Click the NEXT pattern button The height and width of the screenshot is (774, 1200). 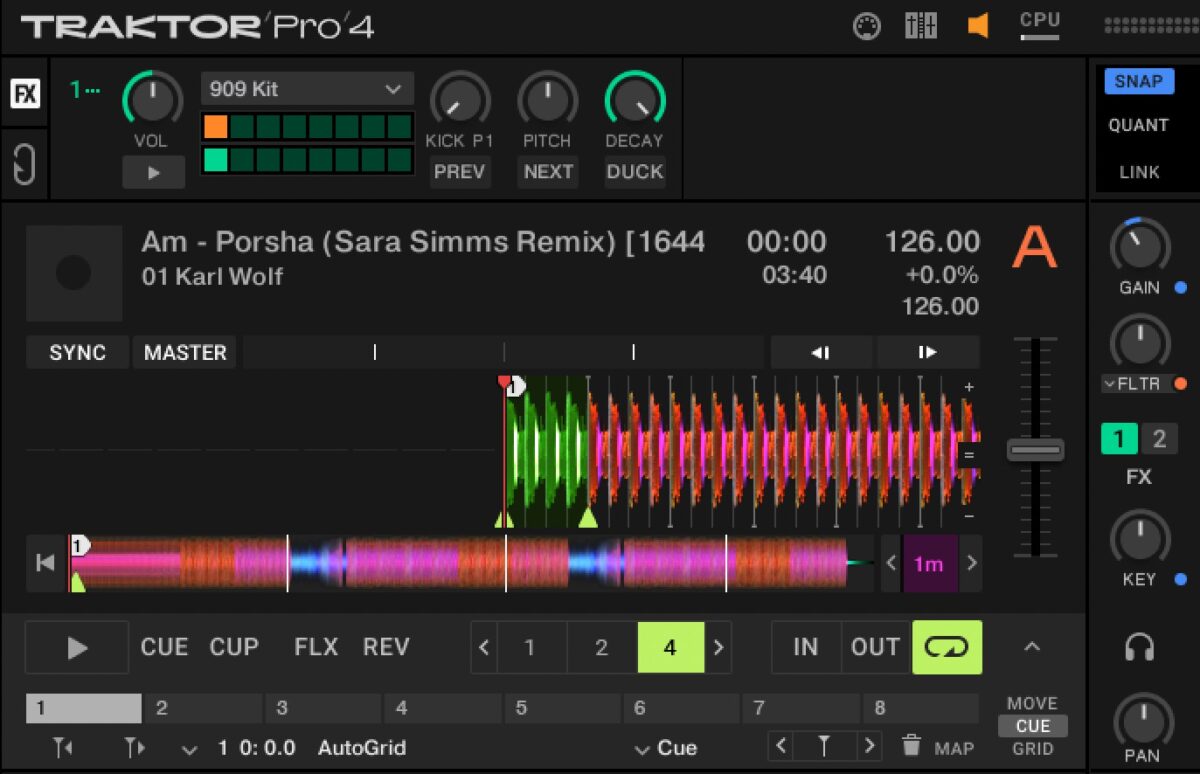click(548, 172)
